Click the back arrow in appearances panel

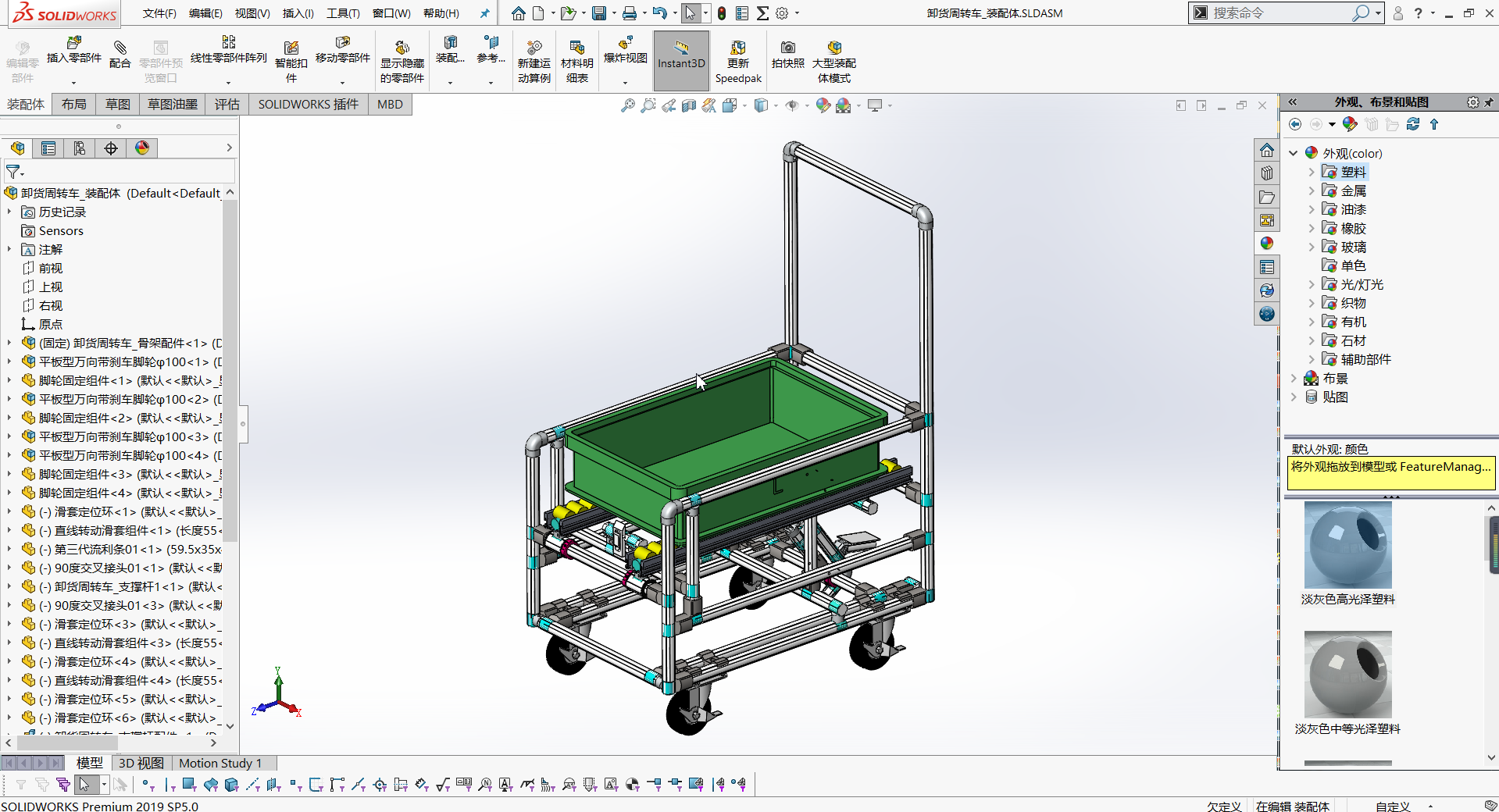(x=1295, y=124)
